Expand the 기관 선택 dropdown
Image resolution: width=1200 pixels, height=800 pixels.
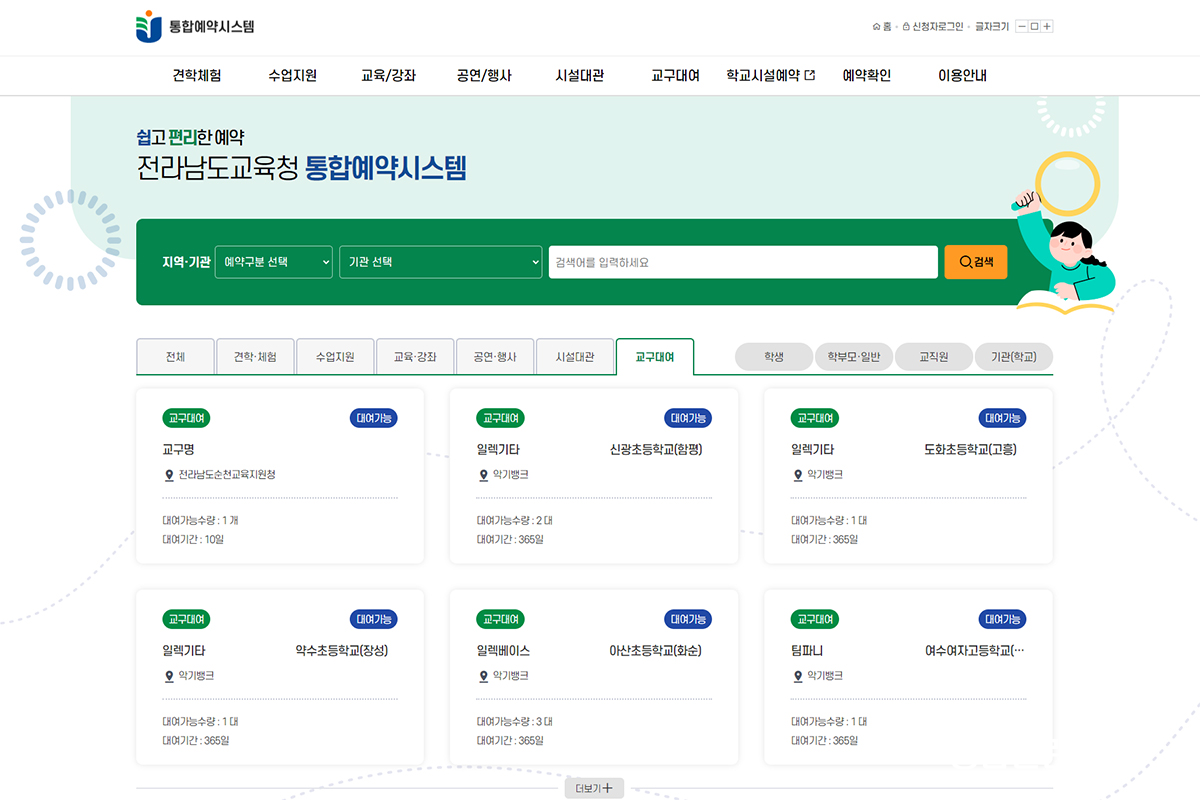click(x=440, y=262)
